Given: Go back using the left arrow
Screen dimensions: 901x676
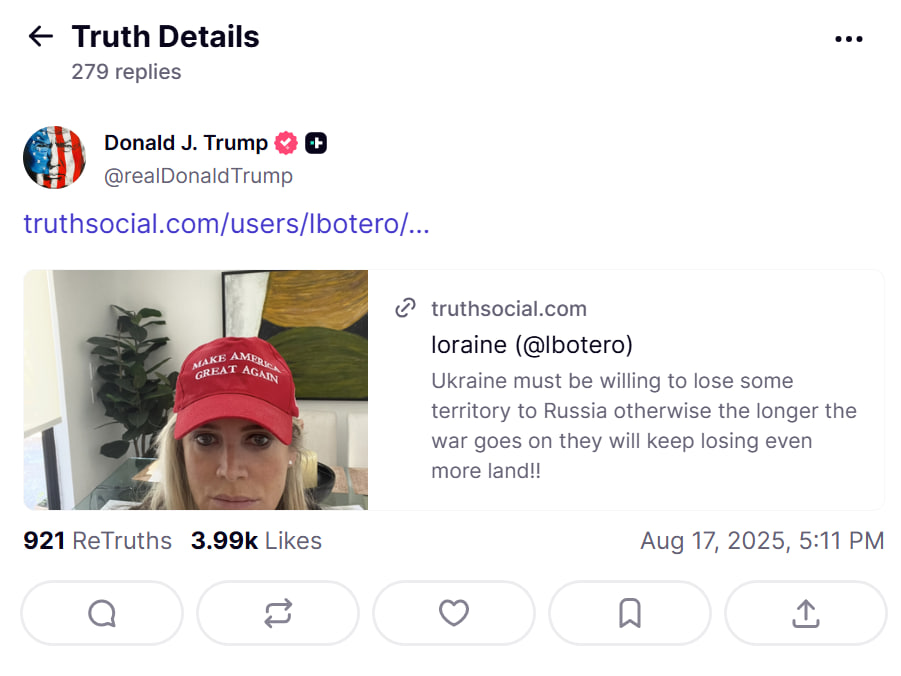Looking at the screenshot, I should click(40, 38).
